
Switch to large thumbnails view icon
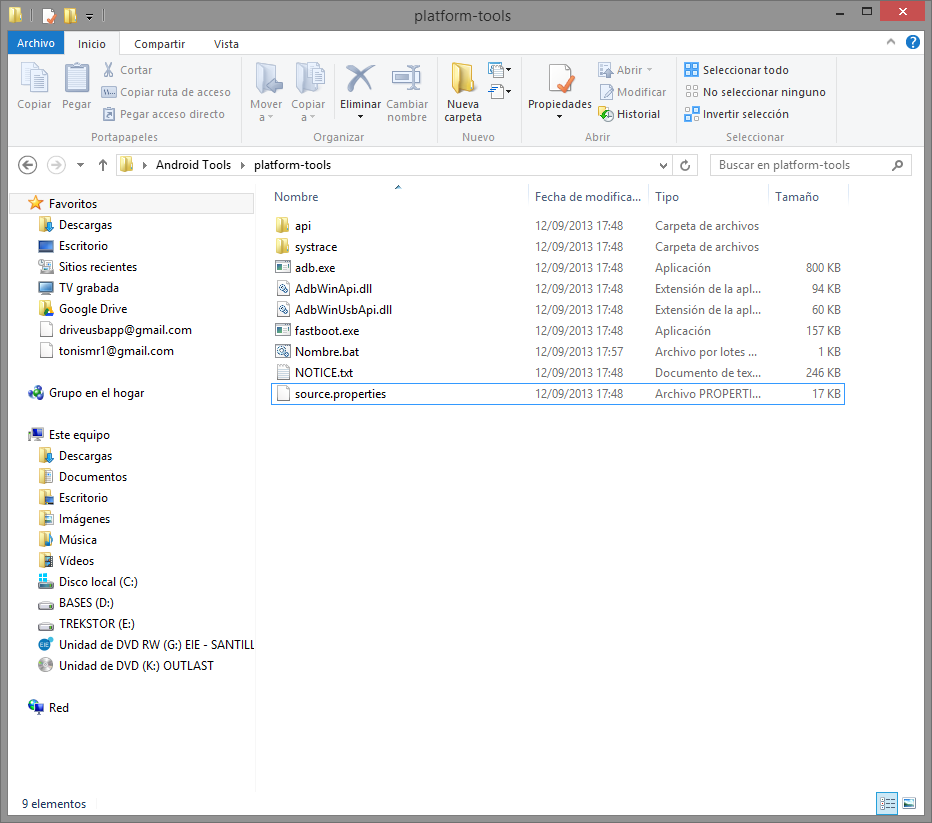[909, 803]
